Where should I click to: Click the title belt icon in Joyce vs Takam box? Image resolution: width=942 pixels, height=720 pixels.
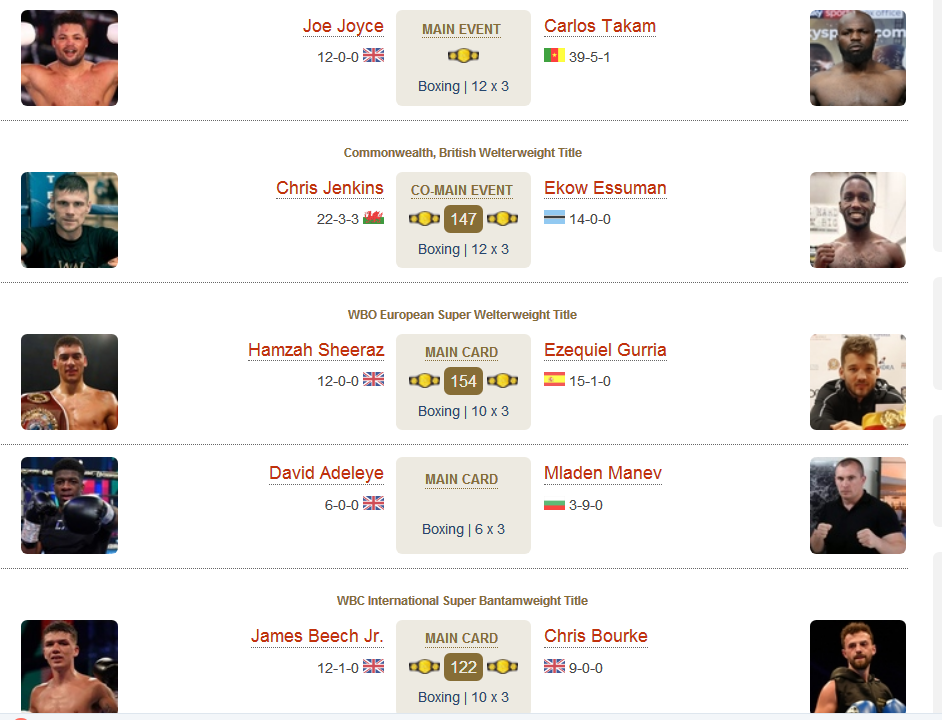463,56
